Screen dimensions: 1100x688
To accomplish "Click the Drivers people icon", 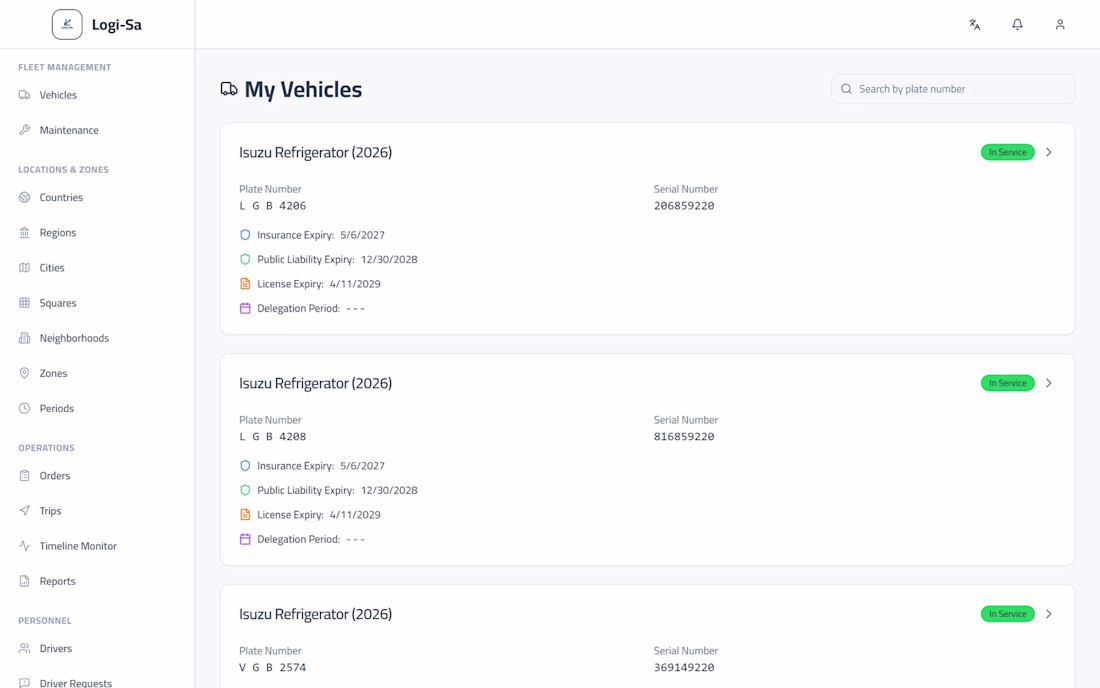I will point(25,648).
